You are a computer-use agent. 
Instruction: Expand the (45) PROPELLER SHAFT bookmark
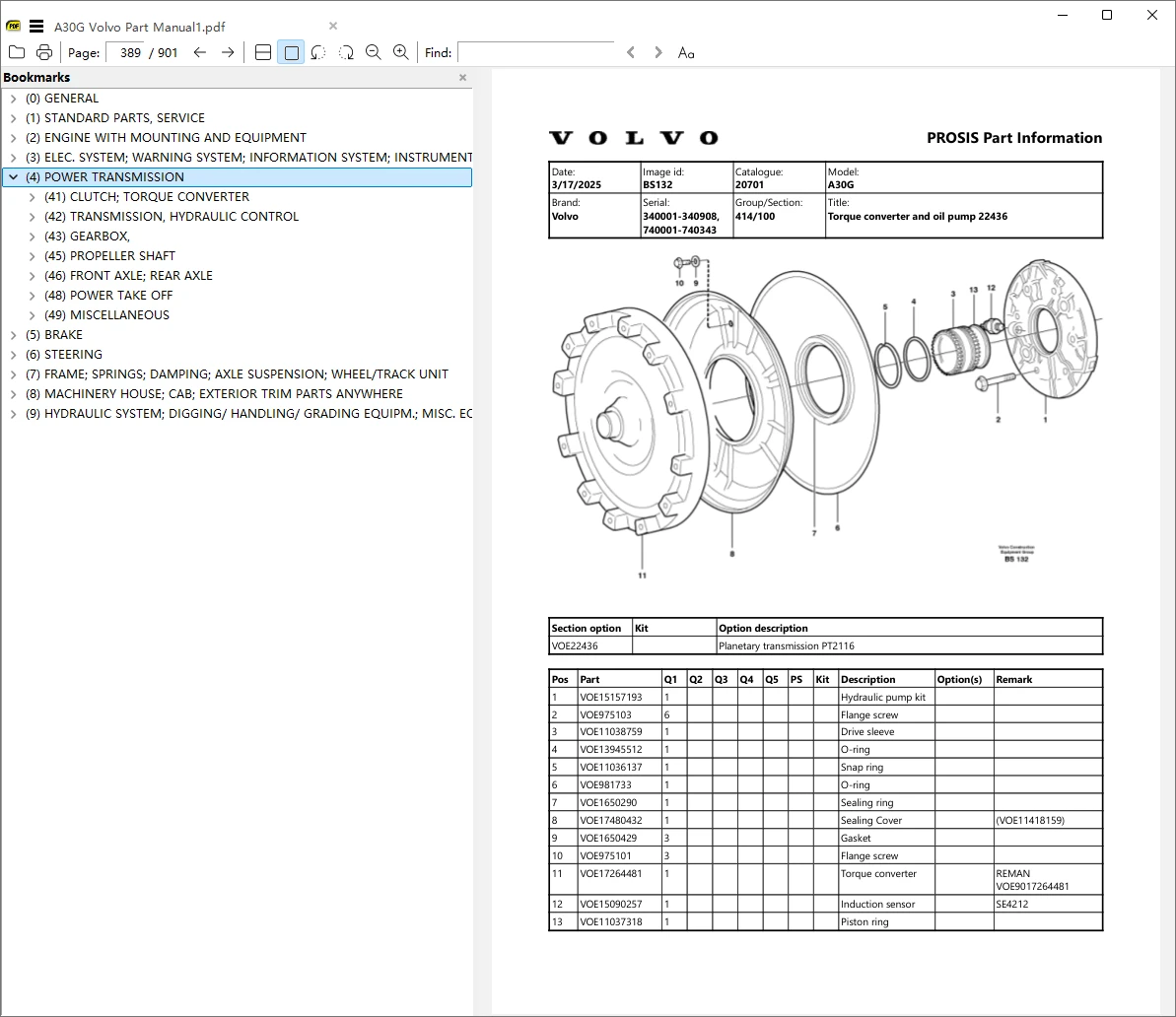(x=32, y=256)
